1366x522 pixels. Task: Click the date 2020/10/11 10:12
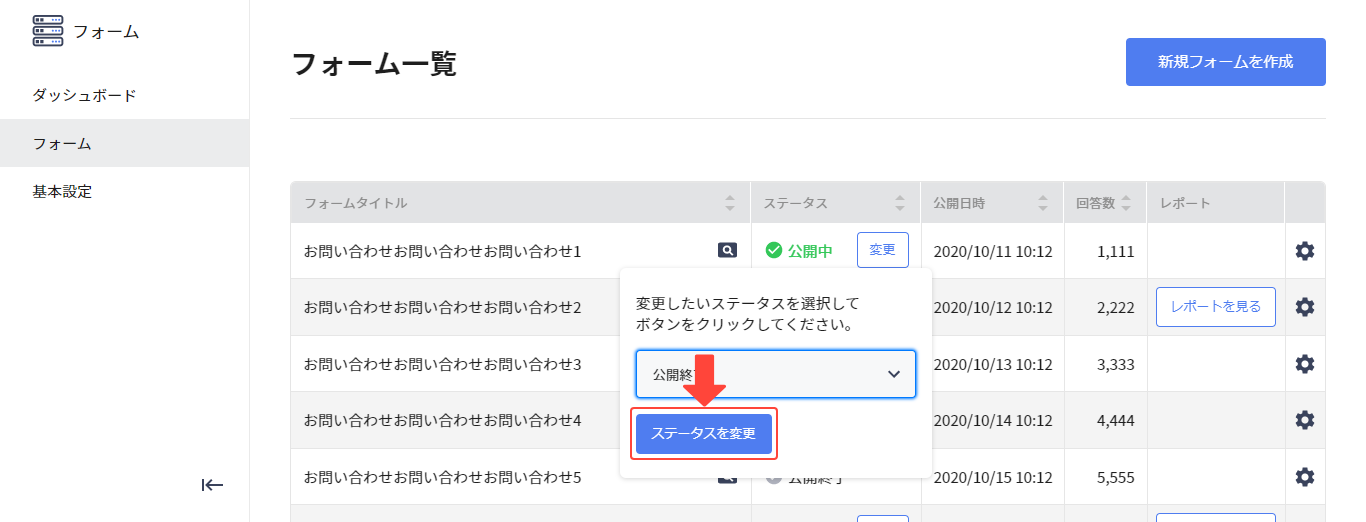click(993, 251)
